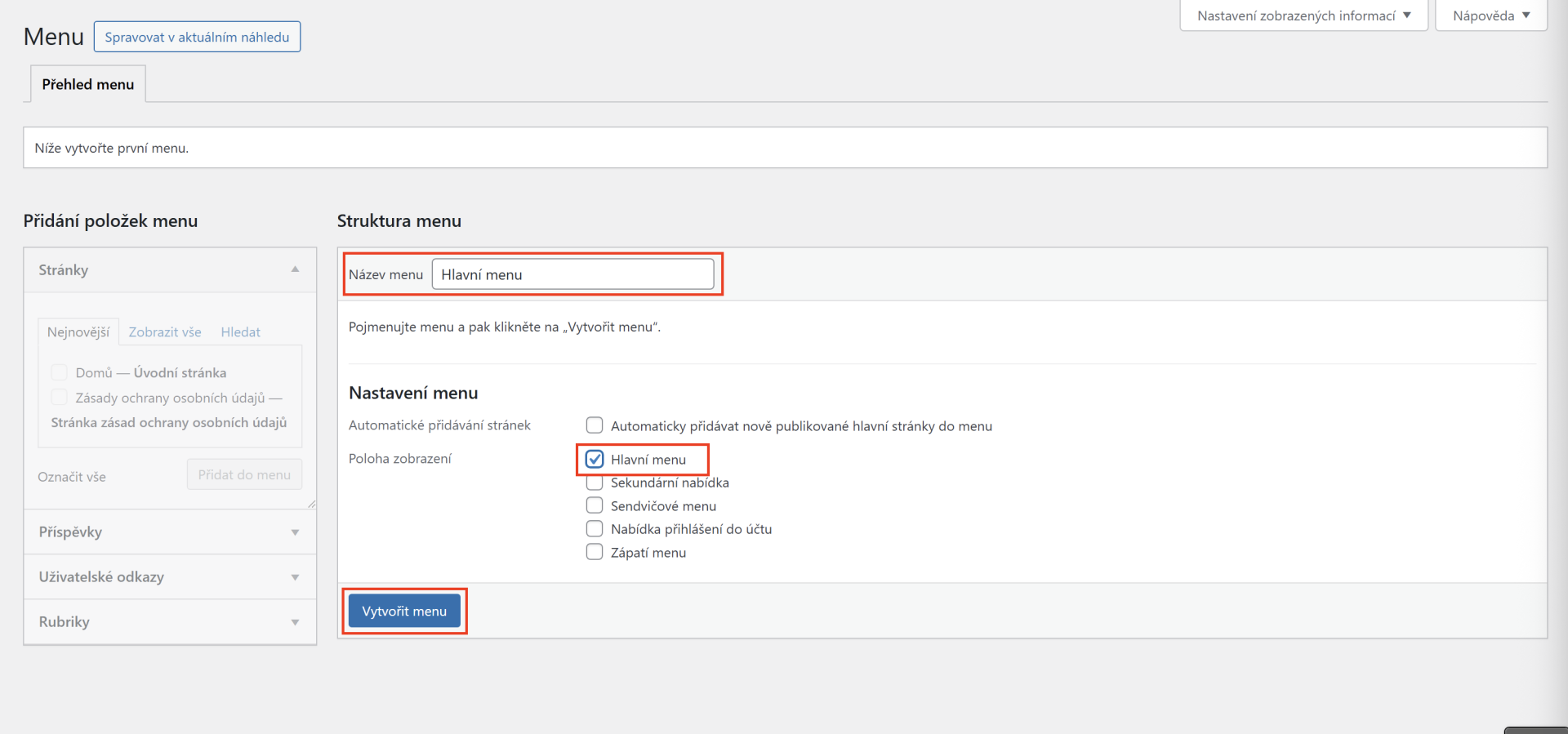
Task: Enable the Zápatí menu checkbox
Action: (595, 552)
